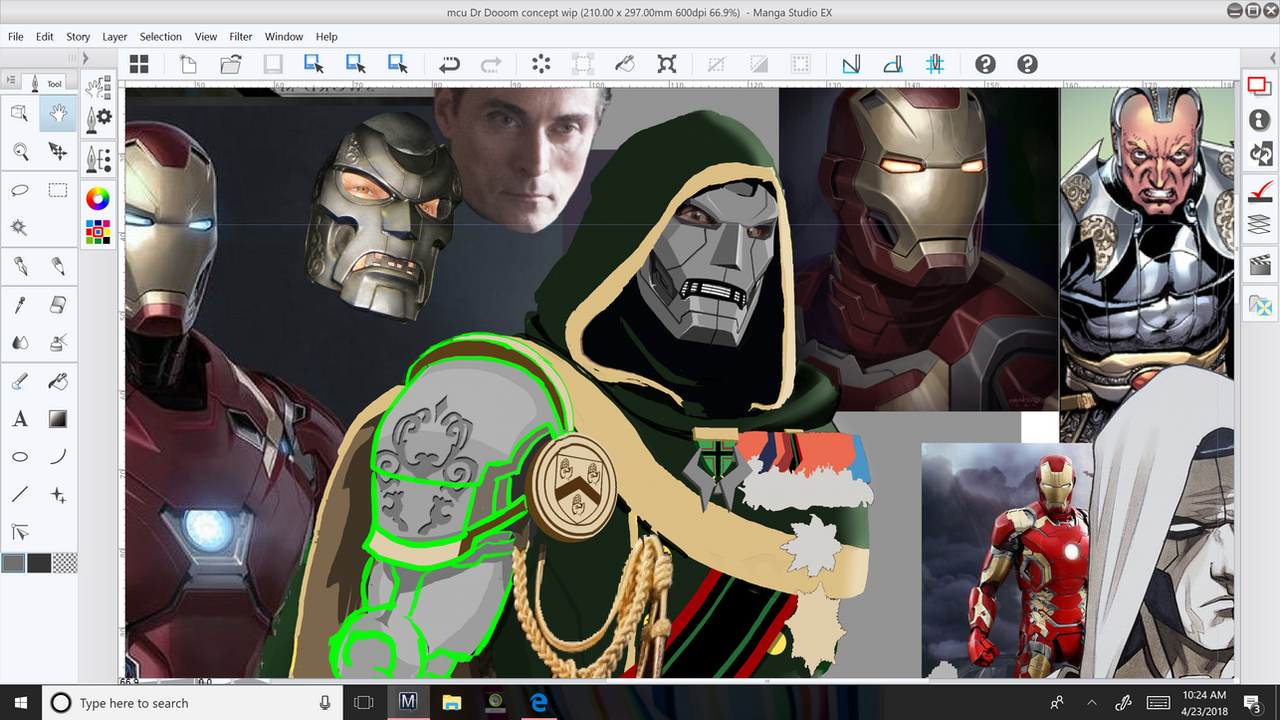Image resolution: width=1280 pixels, height=720 pixels.
Task: Select the curve line tool
Action: [x=58, y=457]
